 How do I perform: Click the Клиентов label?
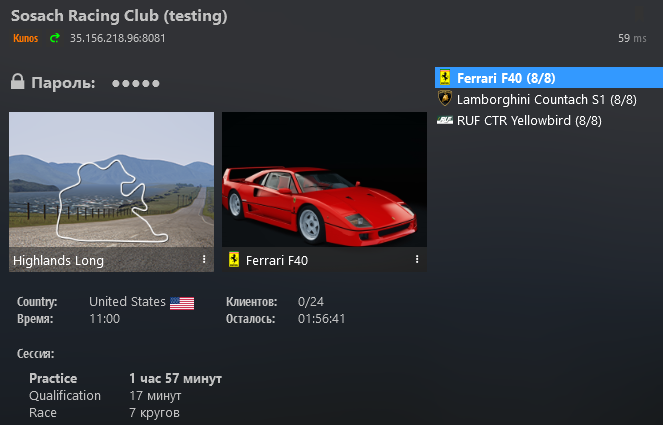click(252, 302)
